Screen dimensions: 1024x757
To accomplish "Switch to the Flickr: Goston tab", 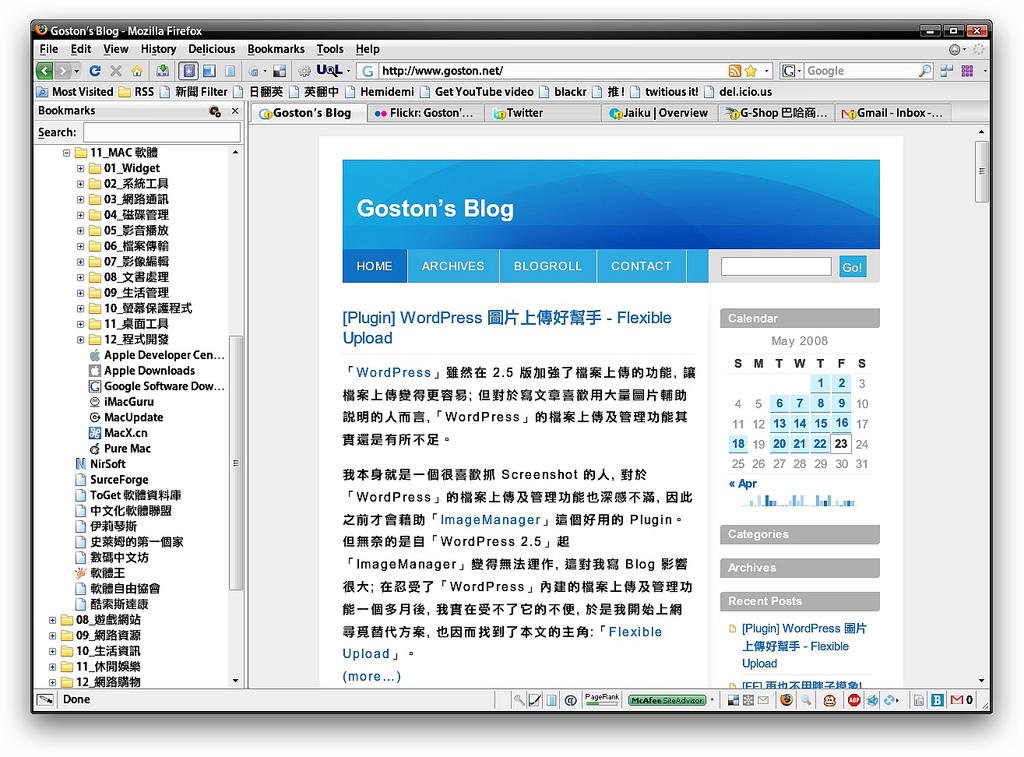I will coord(425,113).
